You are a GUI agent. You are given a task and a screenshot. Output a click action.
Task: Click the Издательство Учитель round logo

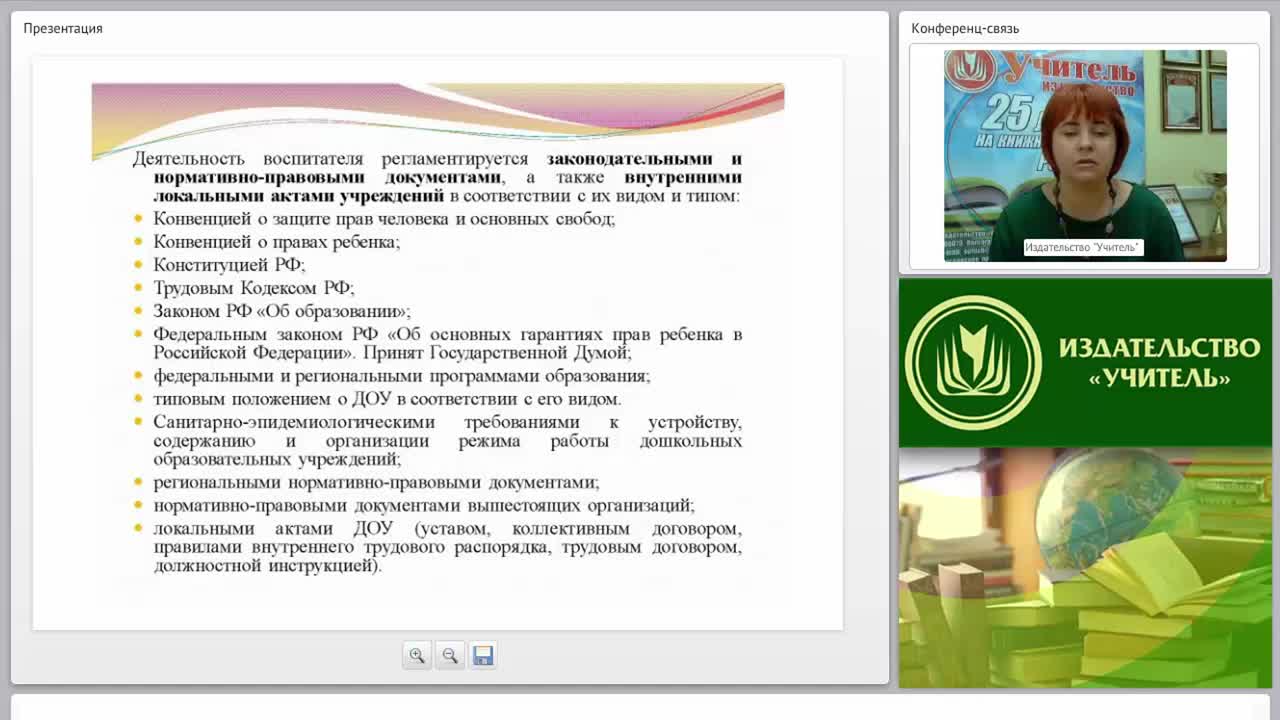click(x=973, y=362)
